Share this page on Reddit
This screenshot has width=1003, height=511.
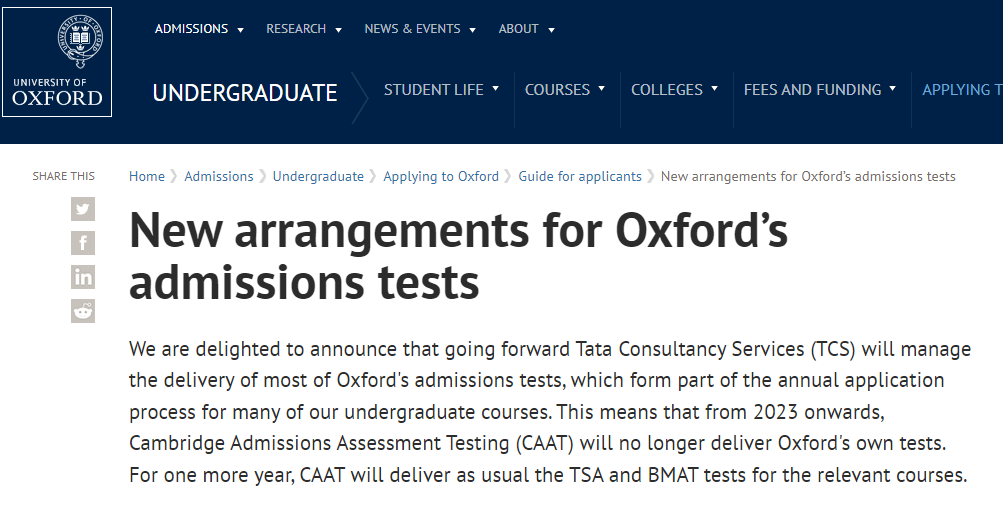tap(83, 311)
